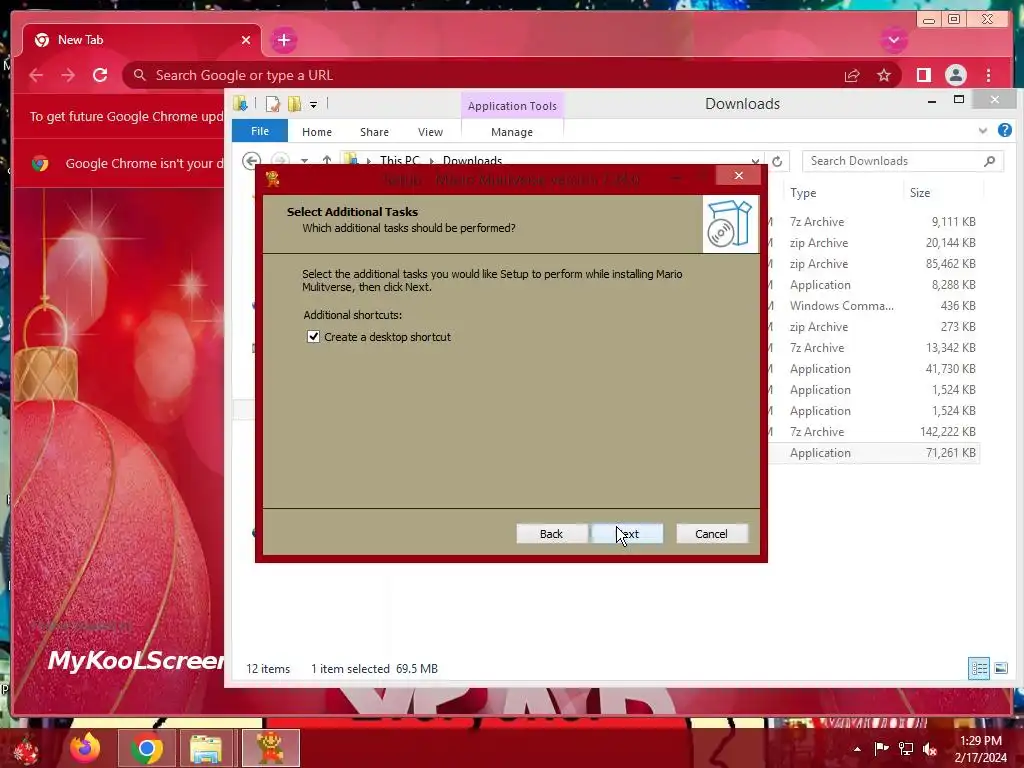Click Chrome share page icon
Image resolution: width=1024 pixels, height=768 pixels.
pyautogui.click(x=852, y=76)
